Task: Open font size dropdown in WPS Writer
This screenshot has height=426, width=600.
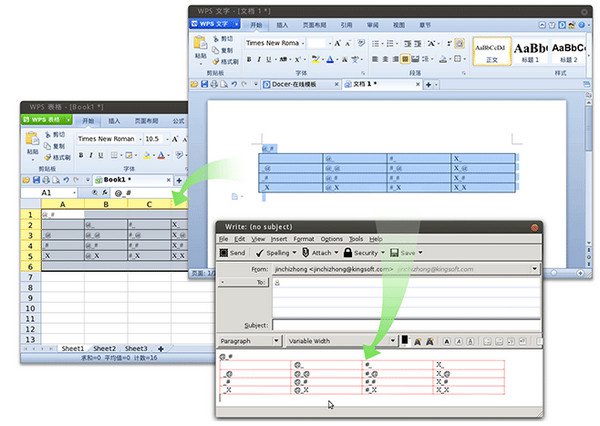Action: (330, 43)
